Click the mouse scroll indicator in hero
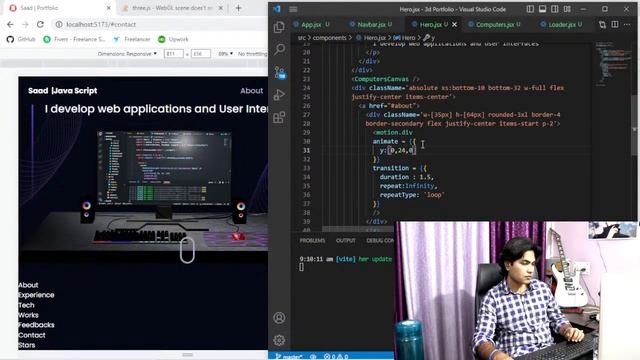This screenshot has height=360, width=640. [187, 250]
